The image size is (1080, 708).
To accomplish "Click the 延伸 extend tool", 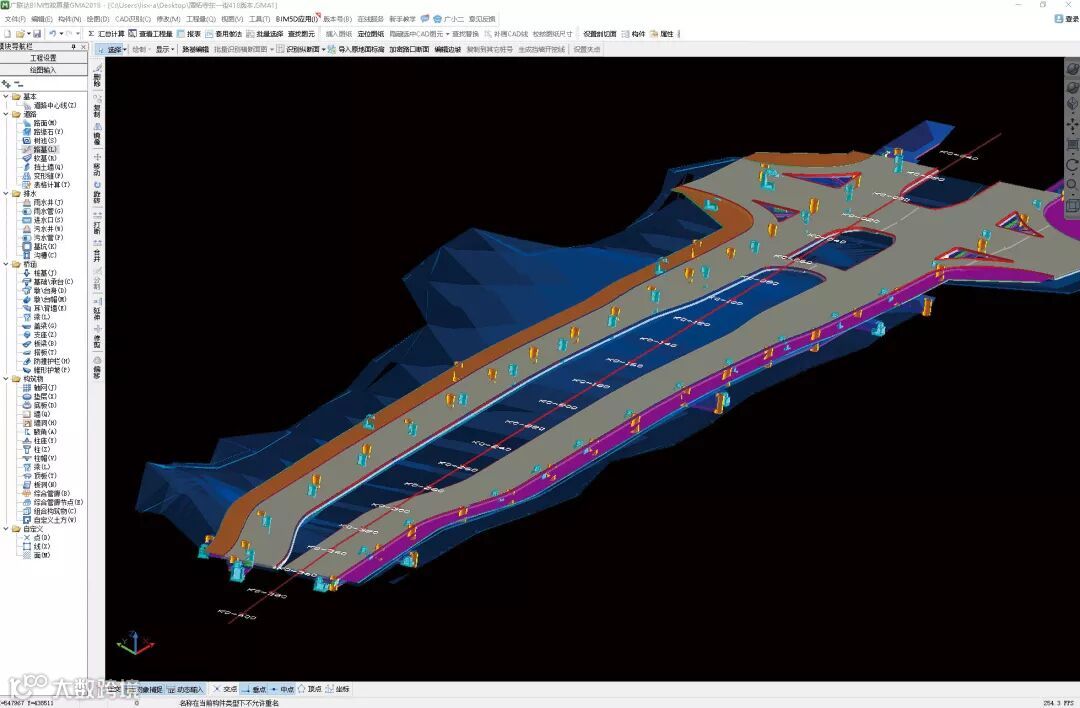I will point(97,309).
